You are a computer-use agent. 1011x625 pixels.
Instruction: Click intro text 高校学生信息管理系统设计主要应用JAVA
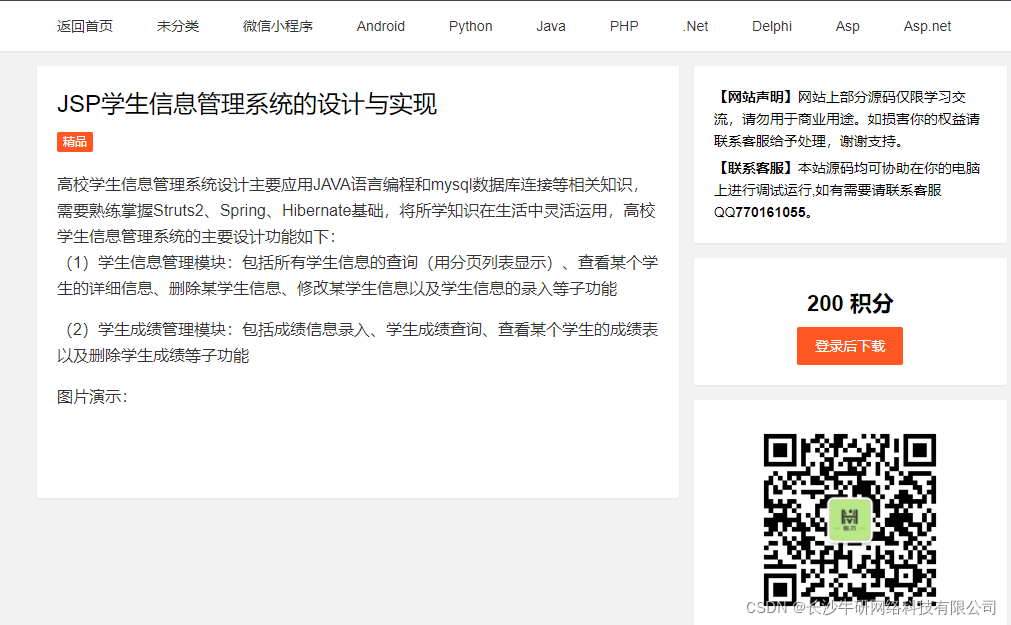pos(356,211)
